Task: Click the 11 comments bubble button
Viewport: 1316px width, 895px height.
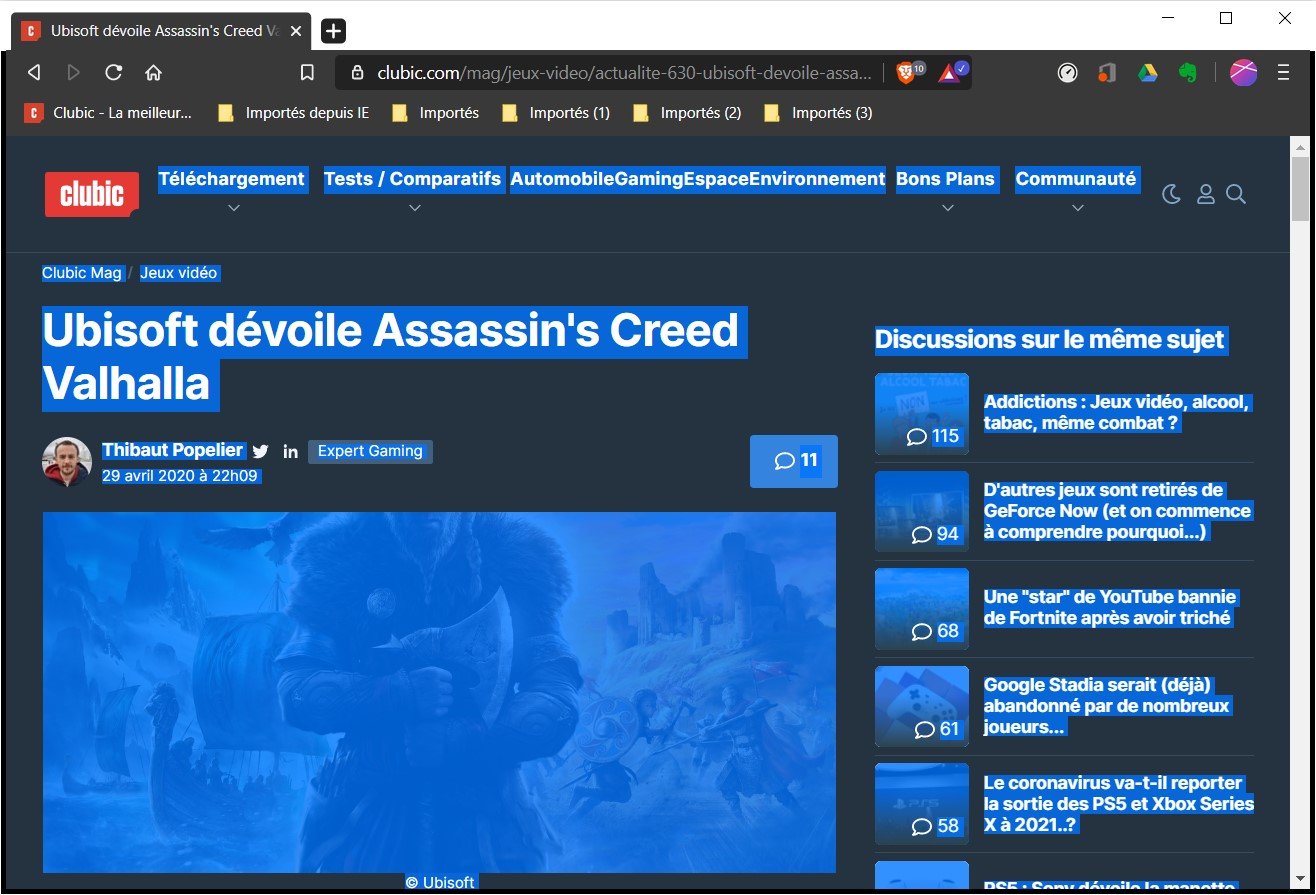Action: tap(793, 461)
